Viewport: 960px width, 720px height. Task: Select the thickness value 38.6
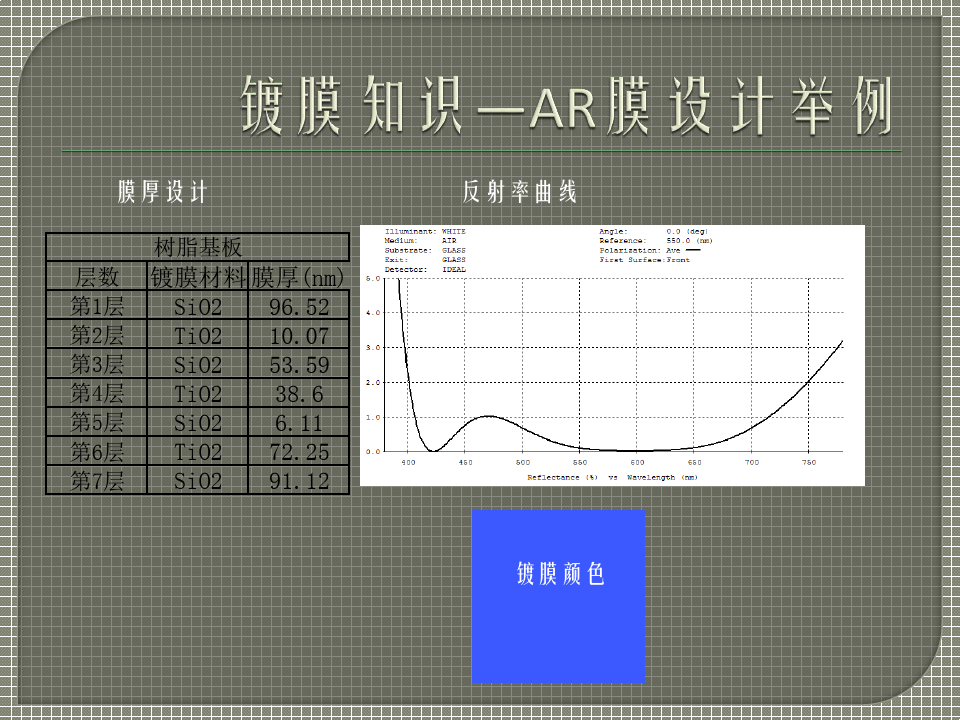coord(299,392)
